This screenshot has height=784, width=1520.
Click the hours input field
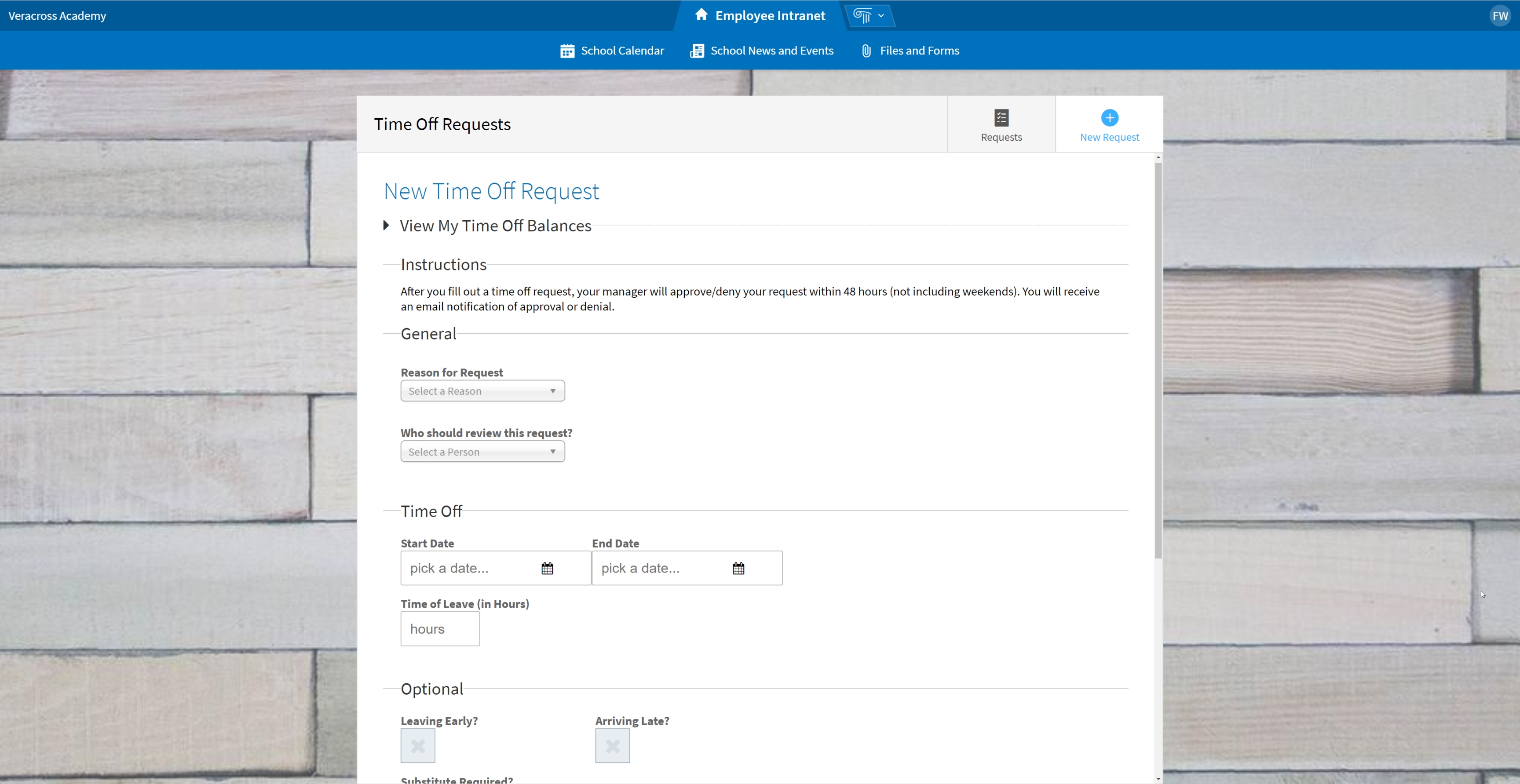pos(440,629)
